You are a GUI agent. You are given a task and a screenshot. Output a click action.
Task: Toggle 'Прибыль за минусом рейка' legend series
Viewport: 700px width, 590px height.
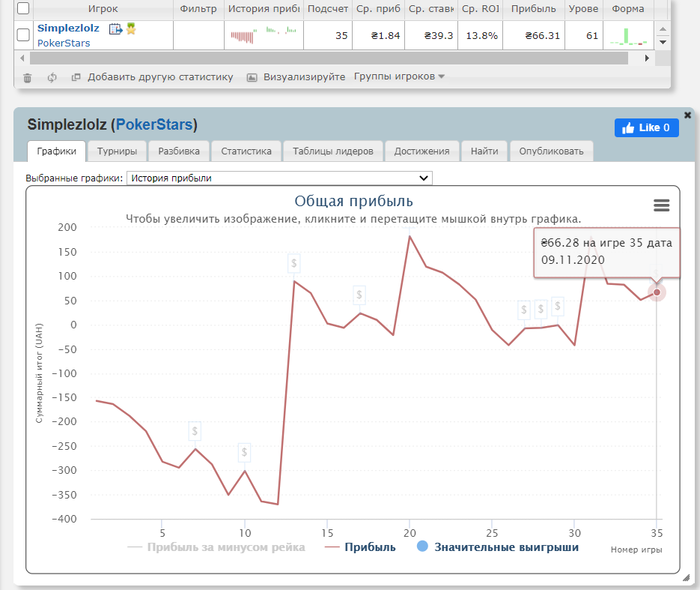point(216,547)
